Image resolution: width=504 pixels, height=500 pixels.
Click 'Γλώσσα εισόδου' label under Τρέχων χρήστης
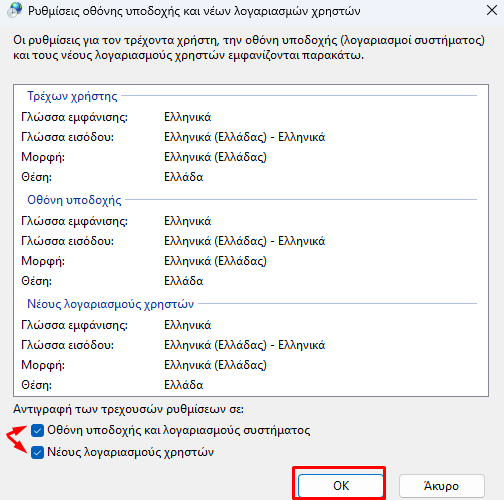(x=68, y=137)
